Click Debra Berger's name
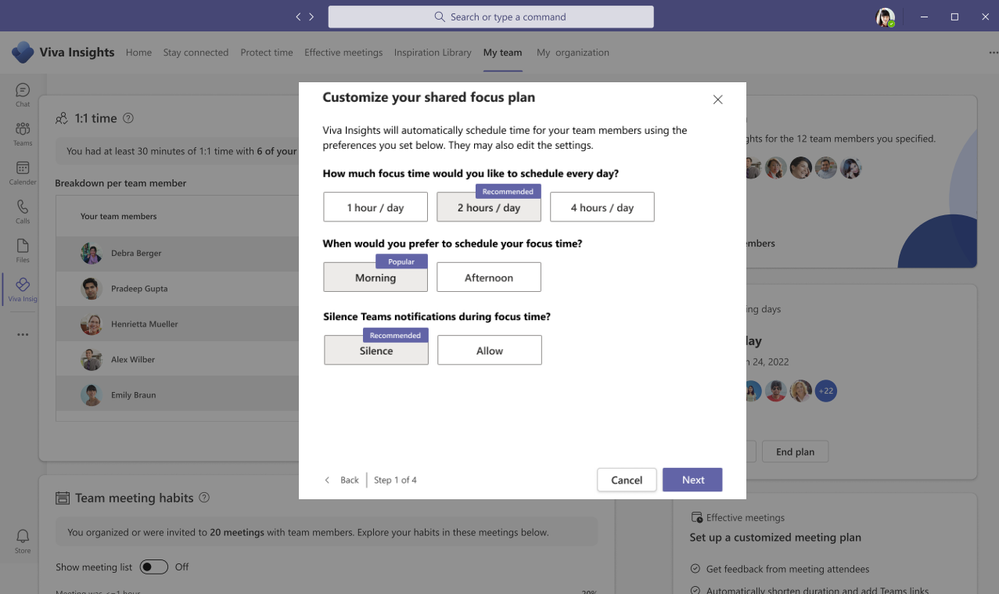999x594 pixels. click(136, 253)
